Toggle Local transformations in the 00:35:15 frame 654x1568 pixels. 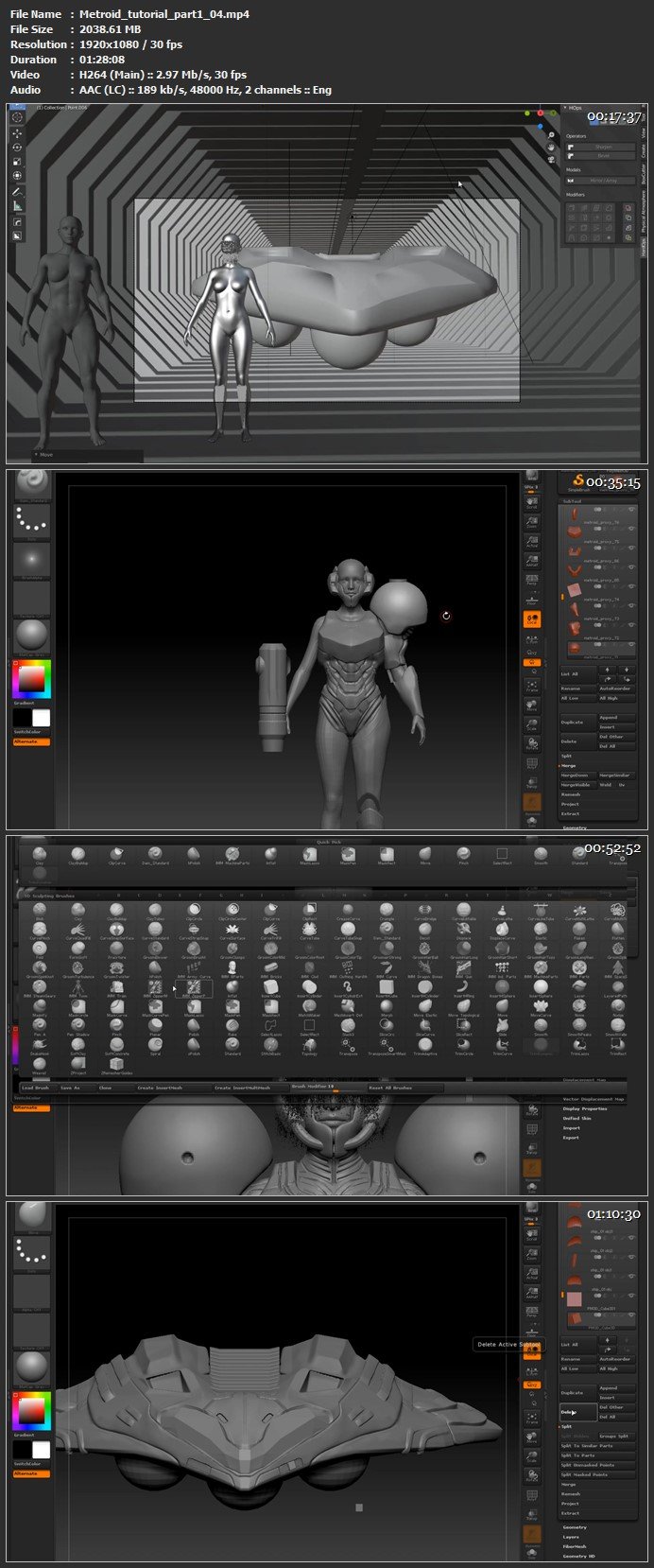click(531, 619)
